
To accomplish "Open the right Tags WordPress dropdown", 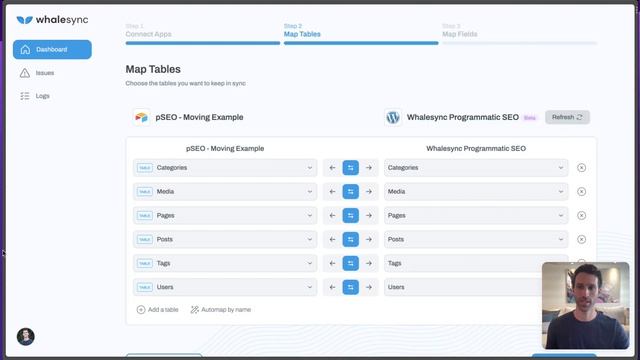I will (463, 263).
